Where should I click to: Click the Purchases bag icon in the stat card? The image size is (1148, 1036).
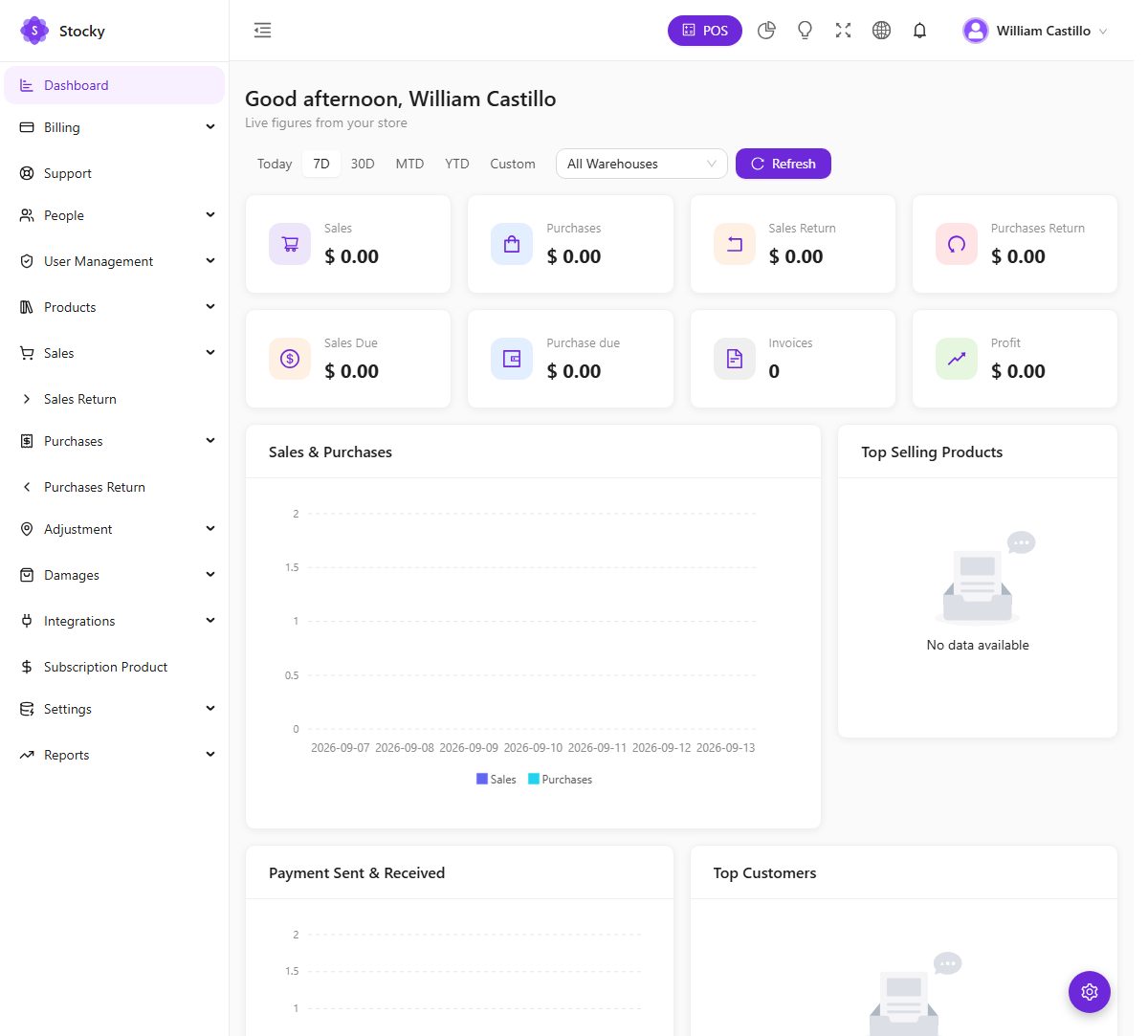[512, 244]
